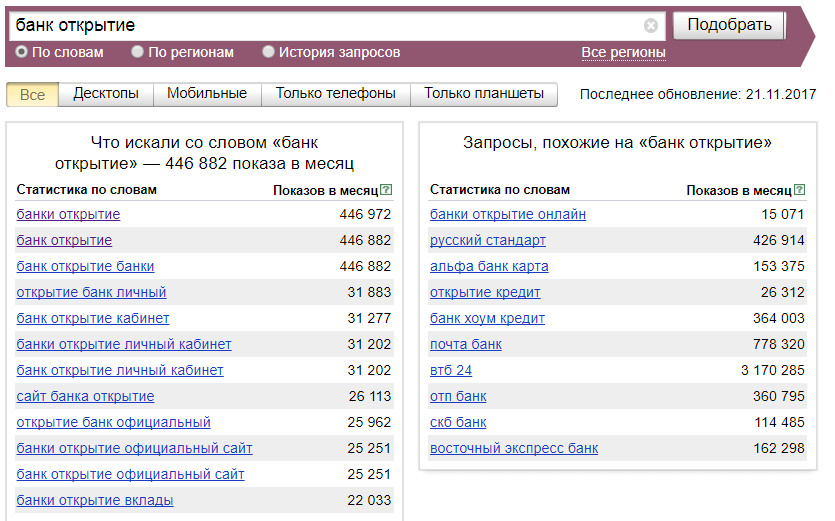Click the value '26 312'
This screenshot has height=521, width=835.
tap(782, 292)
